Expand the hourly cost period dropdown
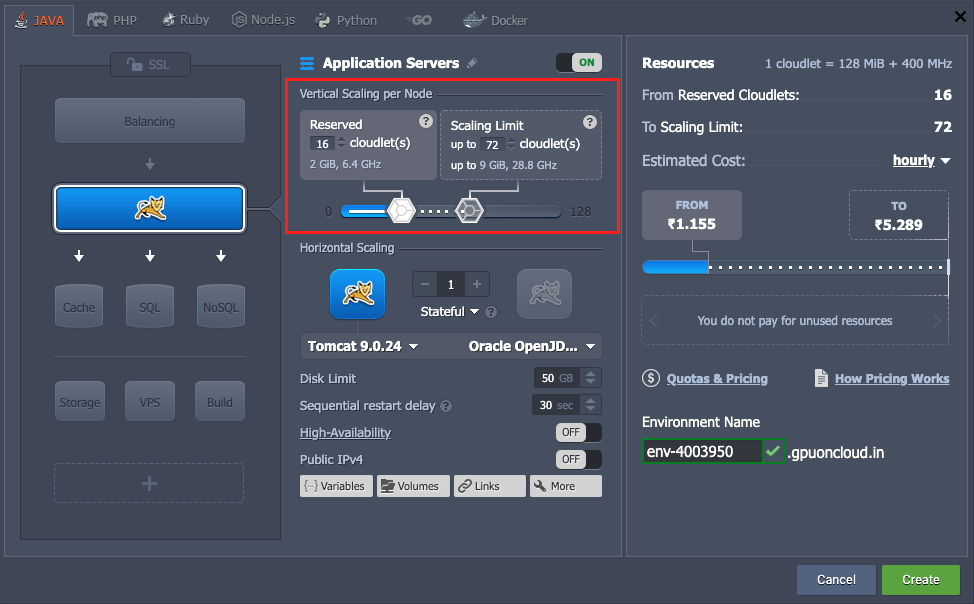Viewport: 974px width, 604px height. click(921, 160)
